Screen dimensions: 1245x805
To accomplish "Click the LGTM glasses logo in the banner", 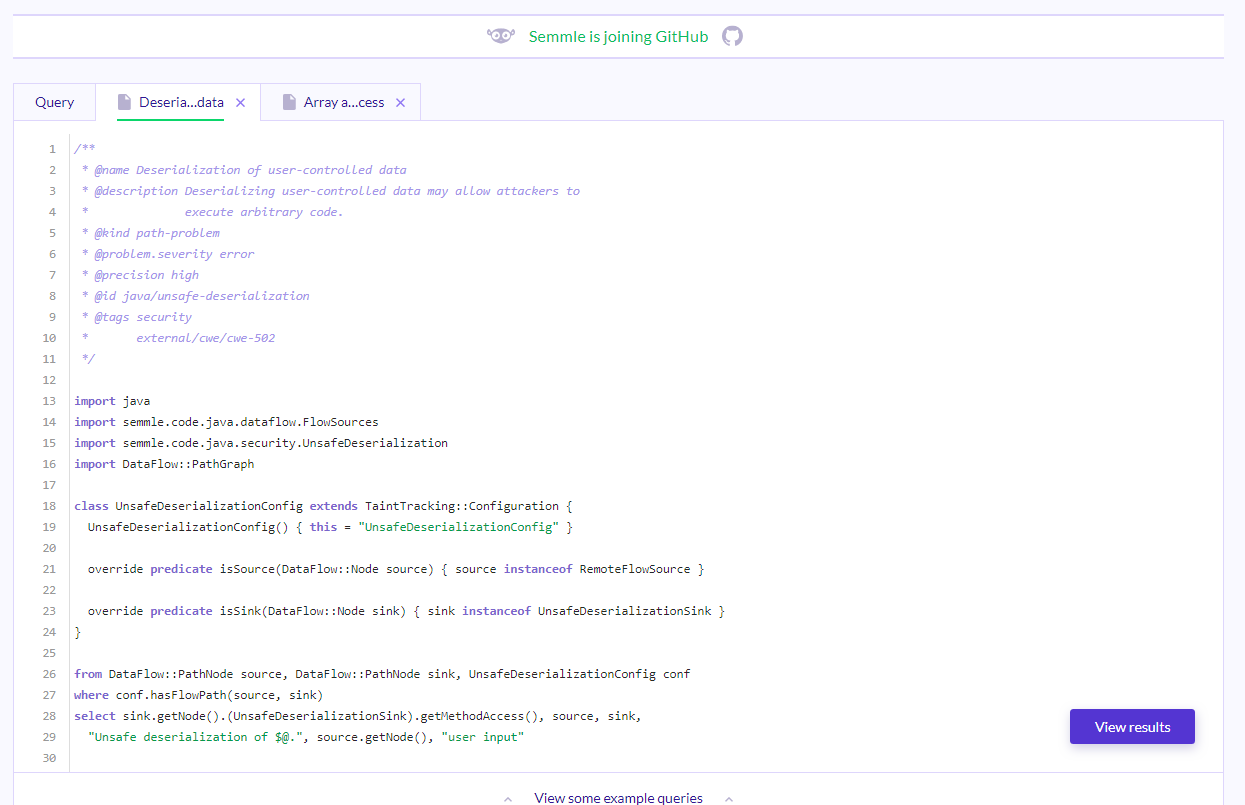I will pyautogui.click(x=500, y=35).
